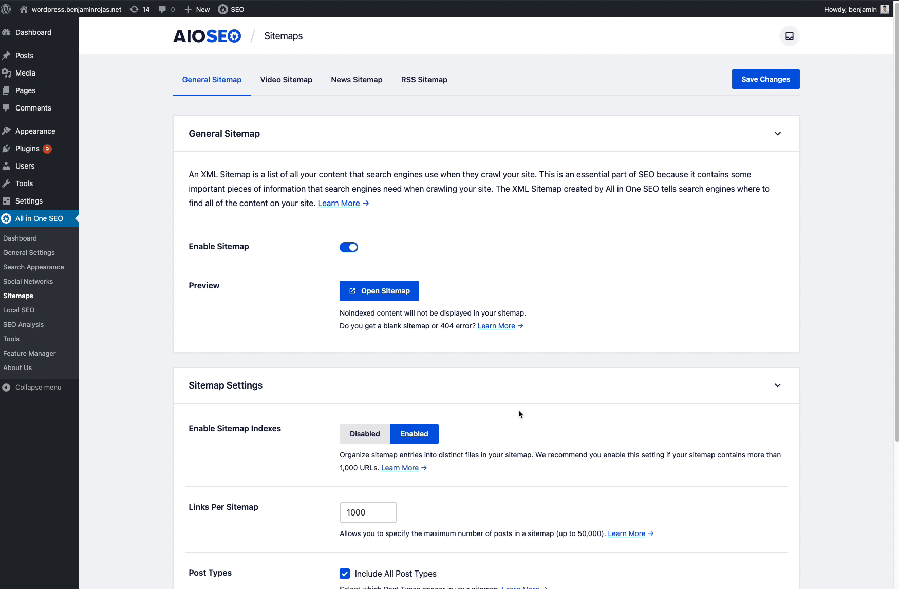Select Disabled for Sitemap Indexes
The width and height of the screenshot is (899, 589).
coord(365,434)
